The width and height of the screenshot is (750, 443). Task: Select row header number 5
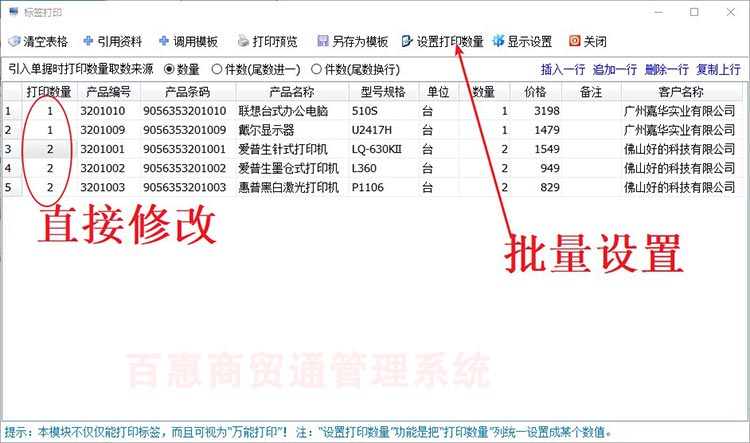pos(11,188)
